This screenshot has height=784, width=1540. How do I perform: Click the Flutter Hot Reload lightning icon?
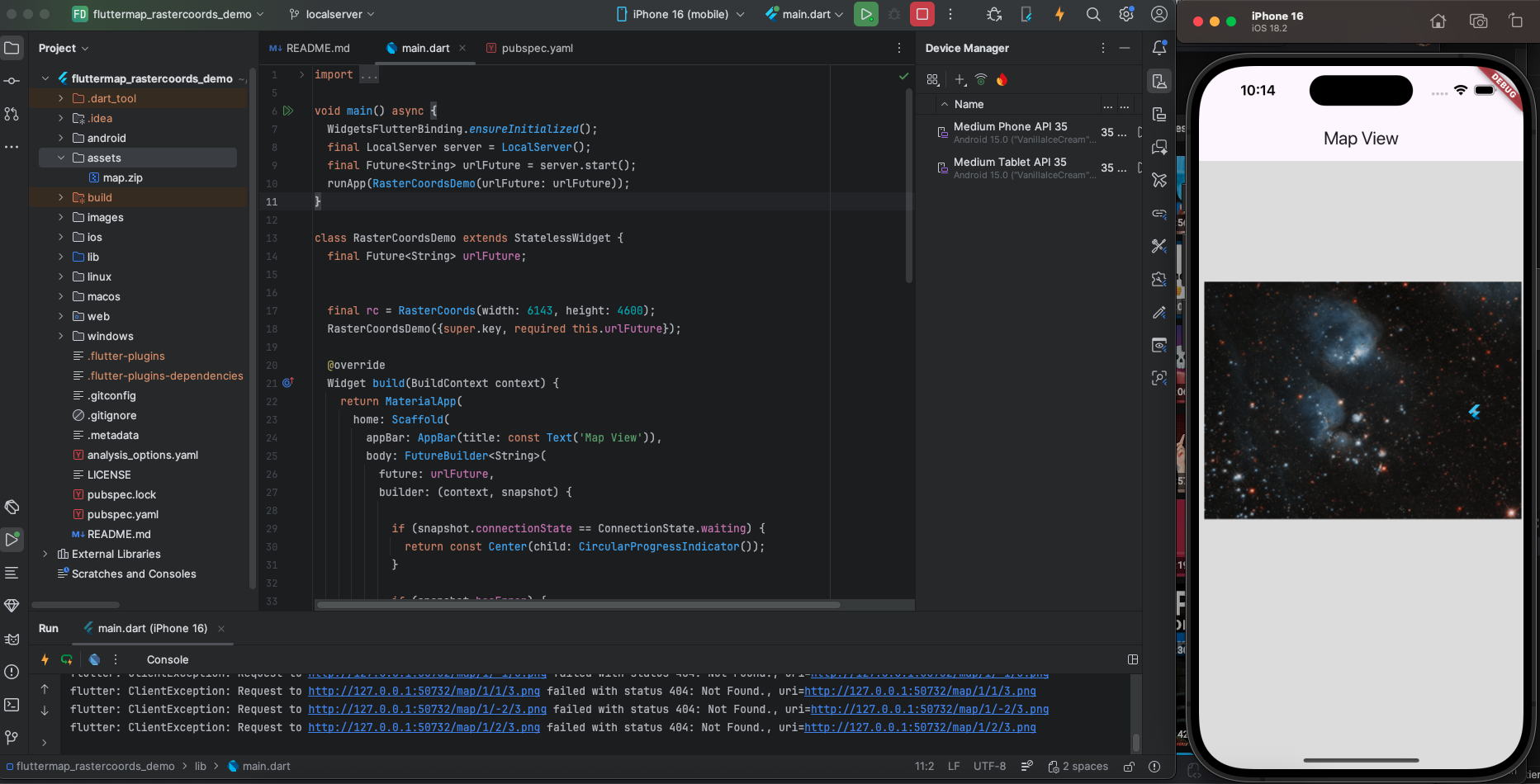pos(1059,14)
